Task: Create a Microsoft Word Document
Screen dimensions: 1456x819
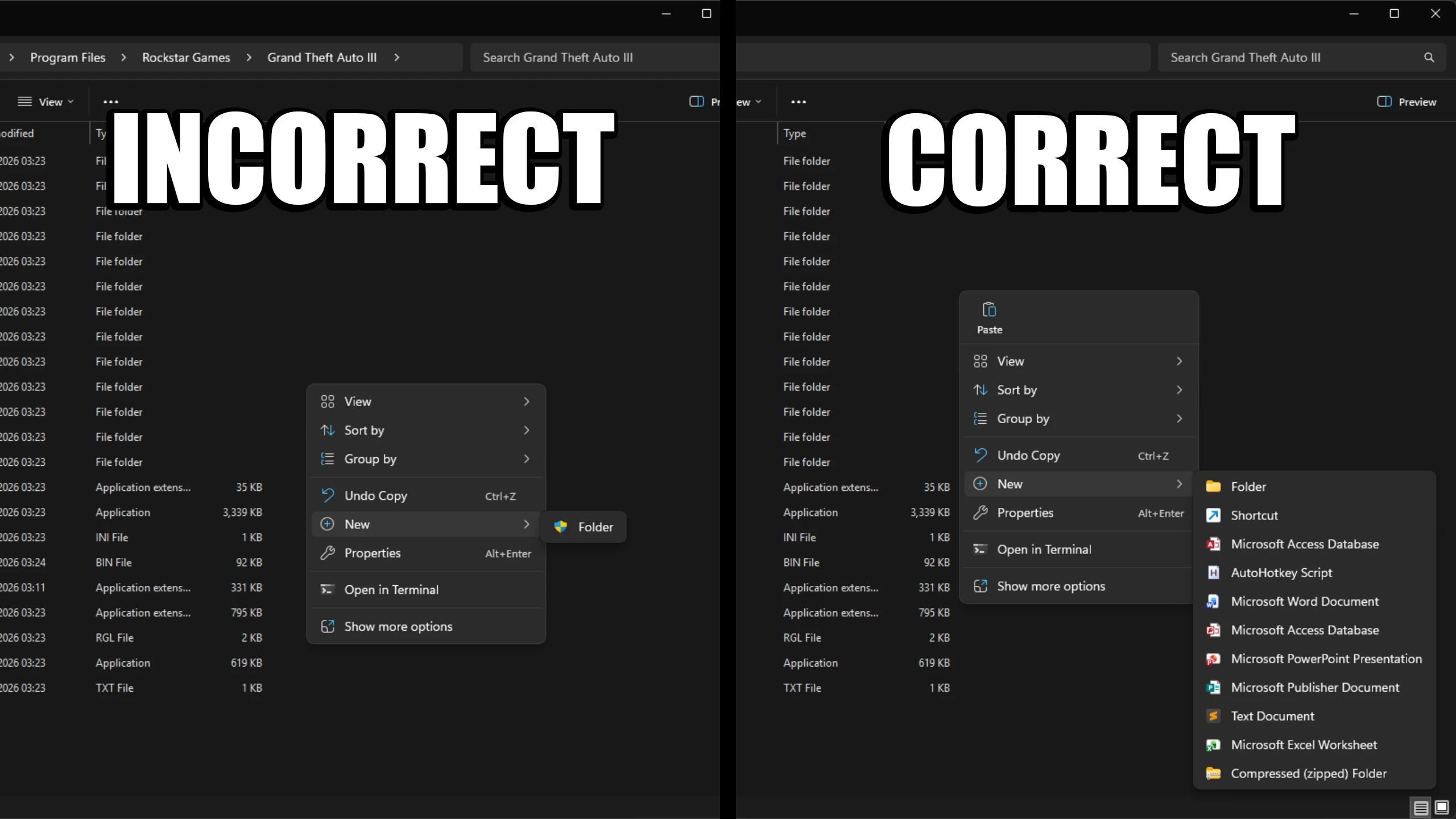Action: pyautogui.click(x=1304, y=601)
